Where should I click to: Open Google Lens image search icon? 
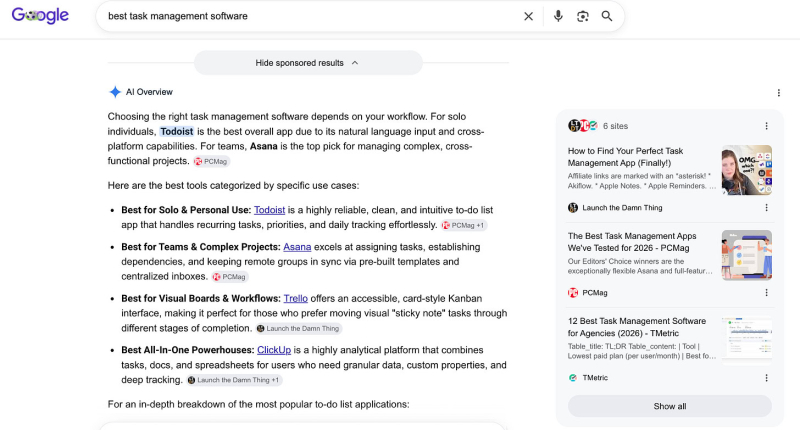tap(583, 16)
